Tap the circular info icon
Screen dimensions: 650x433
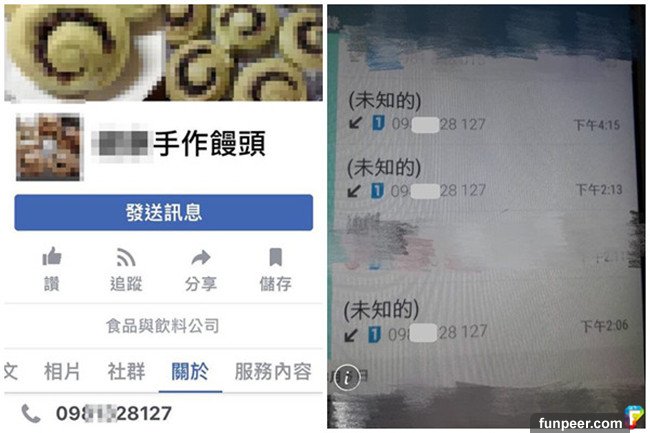(x=347, y=378)
